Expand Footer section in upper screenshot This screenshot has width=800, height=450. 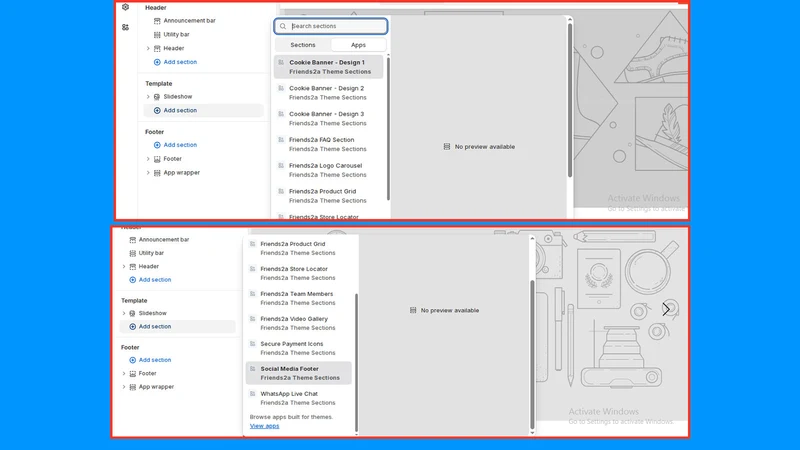point(148,159)
